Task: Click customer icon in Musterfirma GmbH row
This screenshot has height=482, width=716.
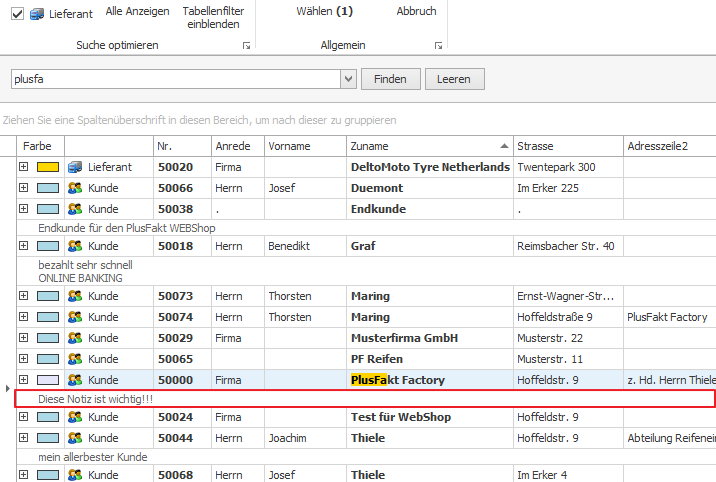Action: [74, 338]
